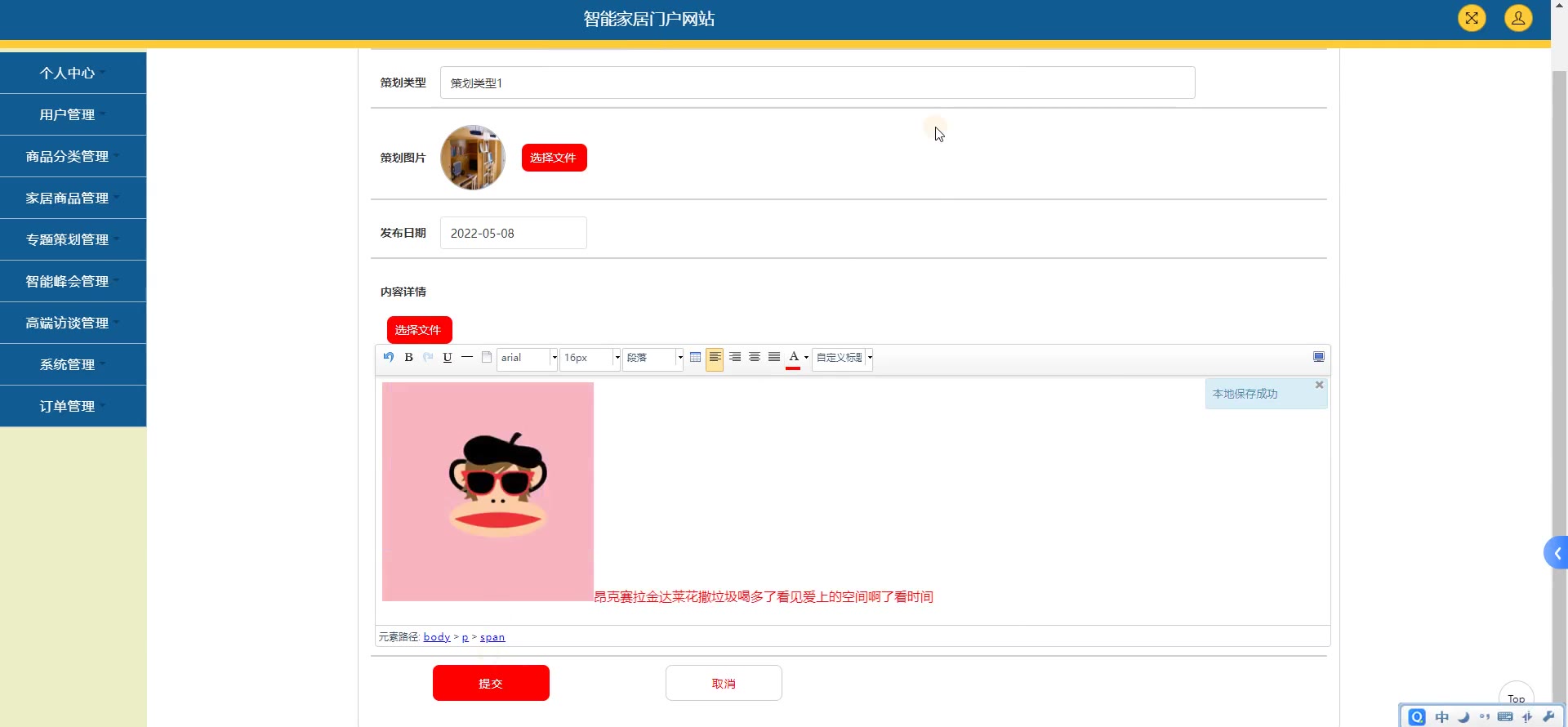The image size is (1568, 727).
Task: Click the redo icon in editor toolbar
Action: pyautogui.click(x=428, y=357)
